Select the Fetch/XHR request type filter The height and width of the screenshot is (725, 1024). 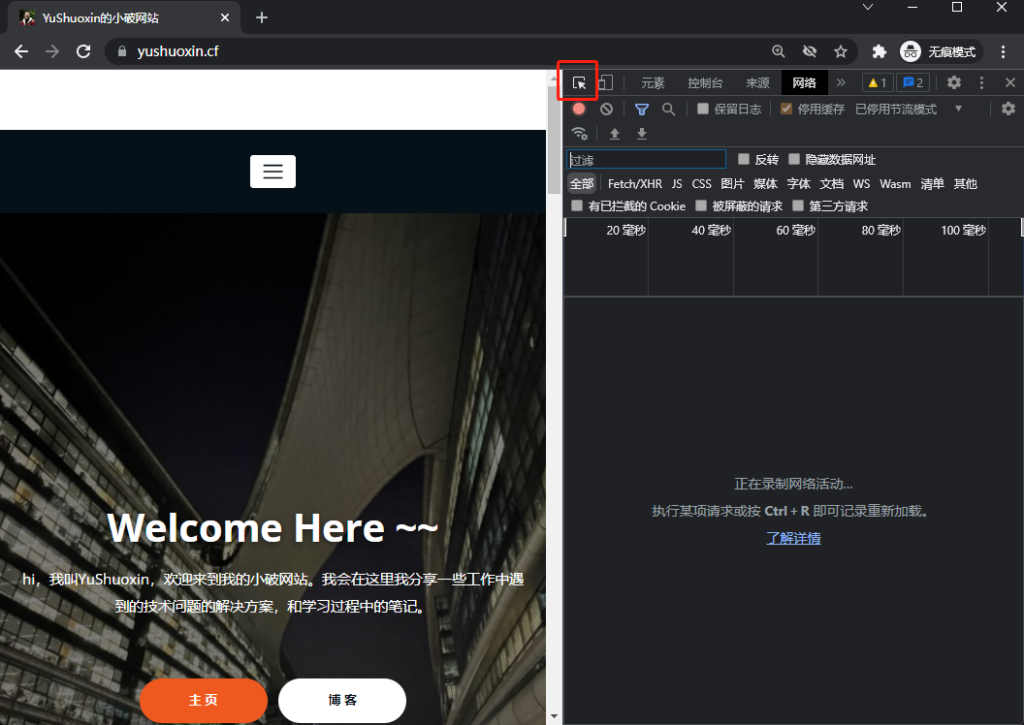click(x=635, y=184)
